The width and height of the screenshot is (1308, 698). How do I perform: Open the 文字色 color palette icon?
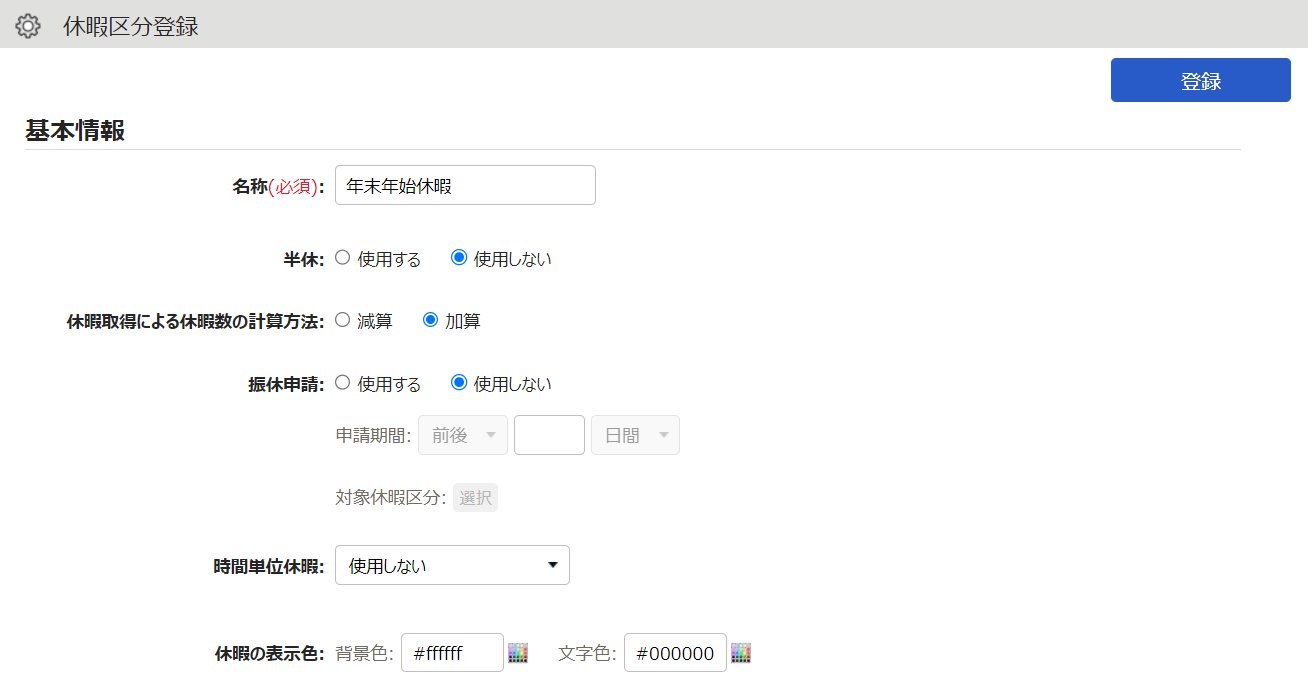(740, 653)
